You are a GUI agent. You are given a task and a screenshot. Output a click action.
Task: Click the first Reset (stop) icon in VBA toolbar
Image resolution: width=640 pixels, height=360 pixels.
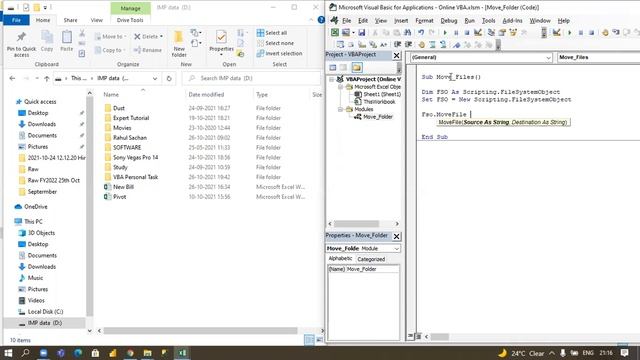point(467,33)
